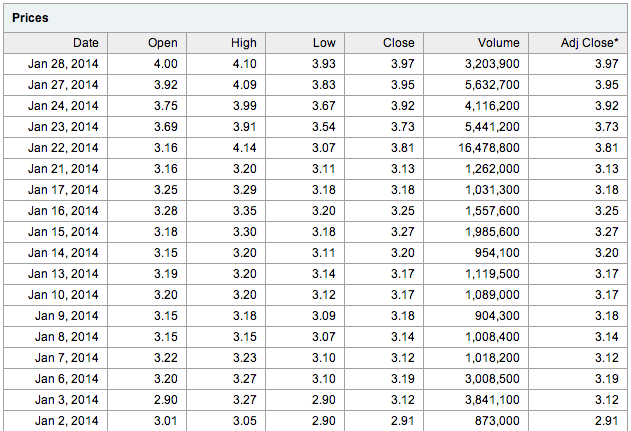The image size is (631, 431).
Task: Select the Jan 17, 2014 date cell
Action: 56,190
